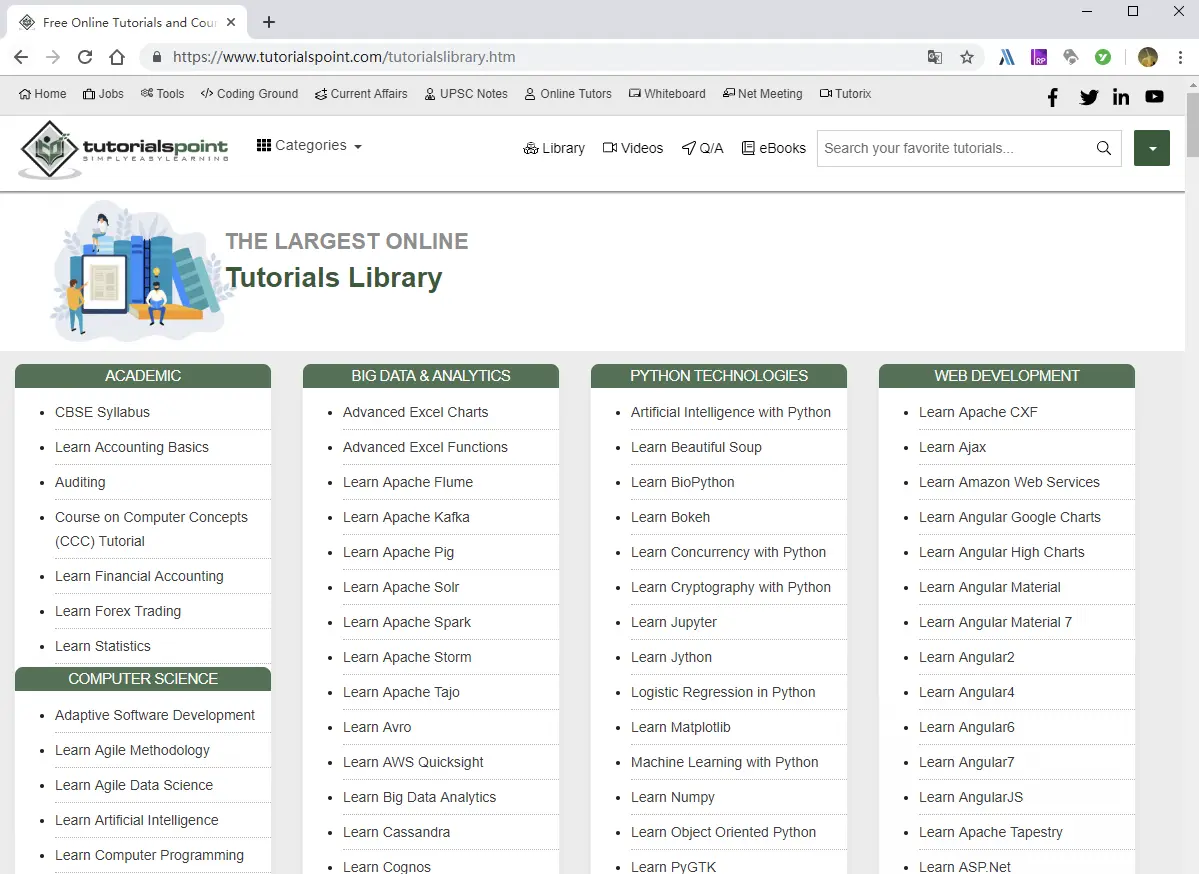Open Machine Learning with Python

(x=724, y=762)
